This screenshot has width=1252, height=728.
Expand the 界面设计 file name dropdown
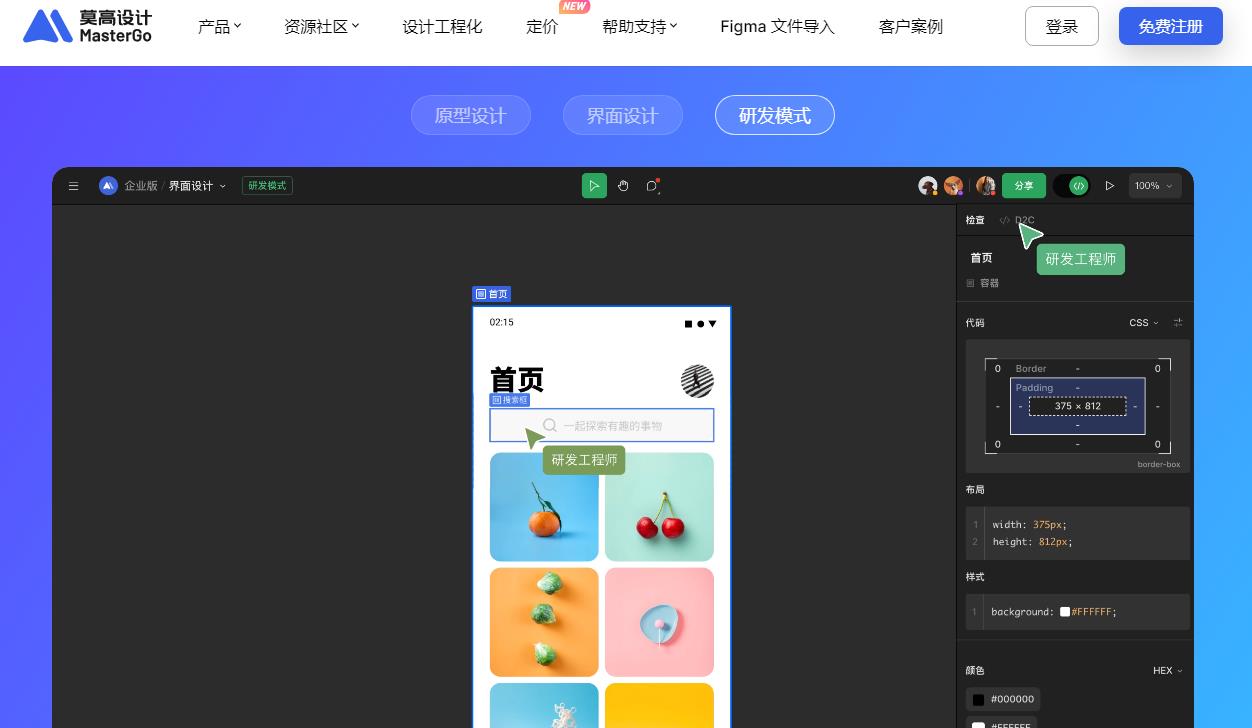pos(197,186)
